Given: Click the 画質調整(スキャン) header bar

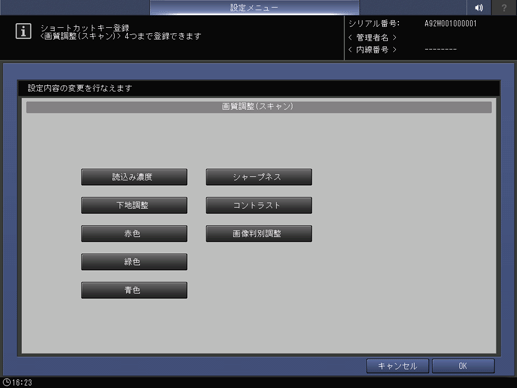Looking at the screenshot, I should click(259, 107).
